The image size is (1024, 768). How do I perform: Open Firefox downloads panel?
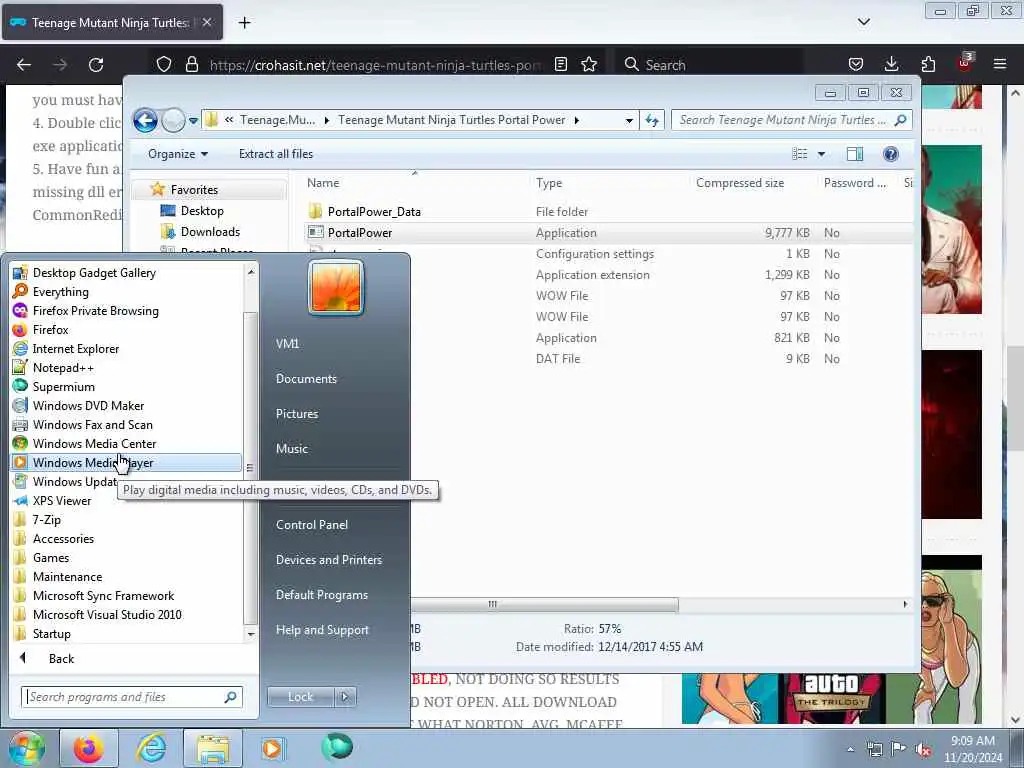891,64
